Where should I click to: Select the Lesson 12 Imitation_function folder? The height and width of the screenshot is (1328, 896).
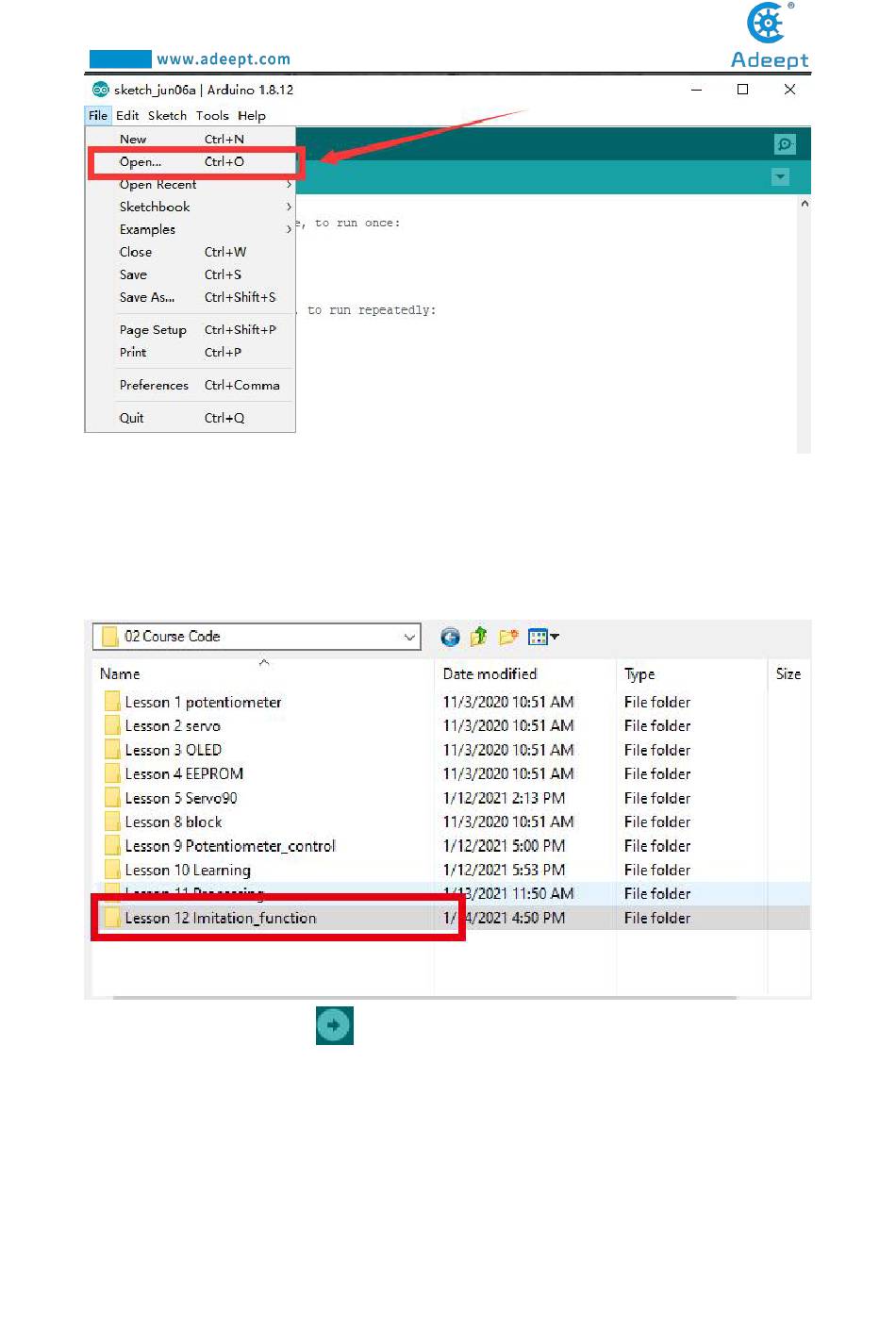[x=221, y=918]
